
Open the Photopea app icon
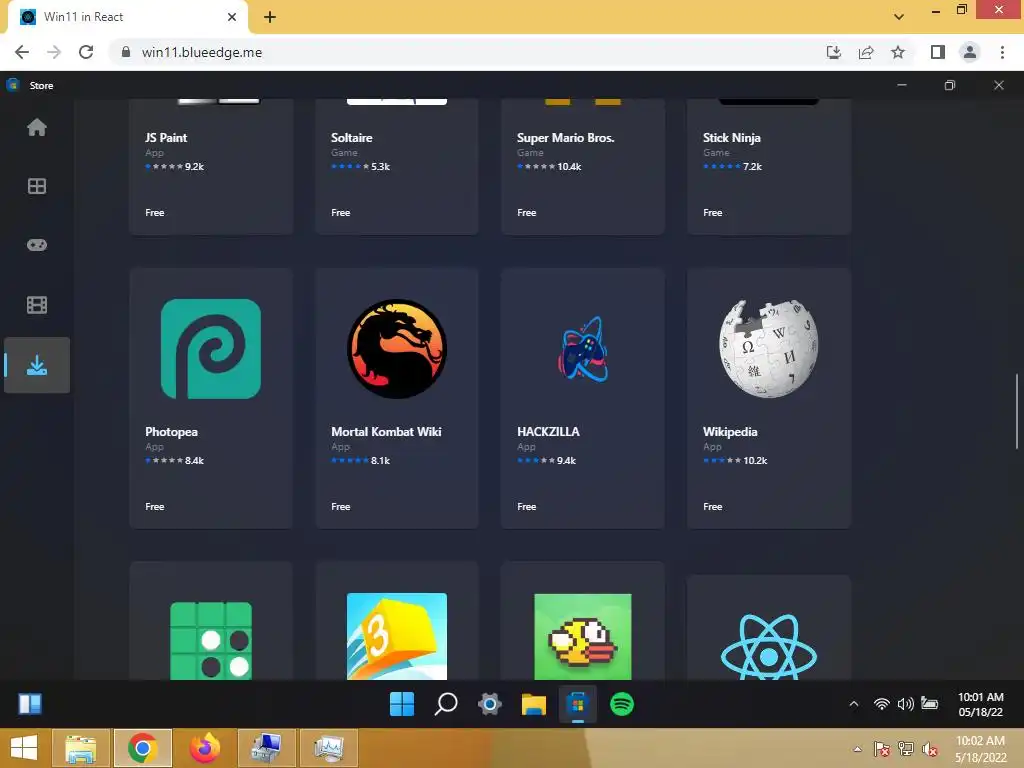[211, 349]
